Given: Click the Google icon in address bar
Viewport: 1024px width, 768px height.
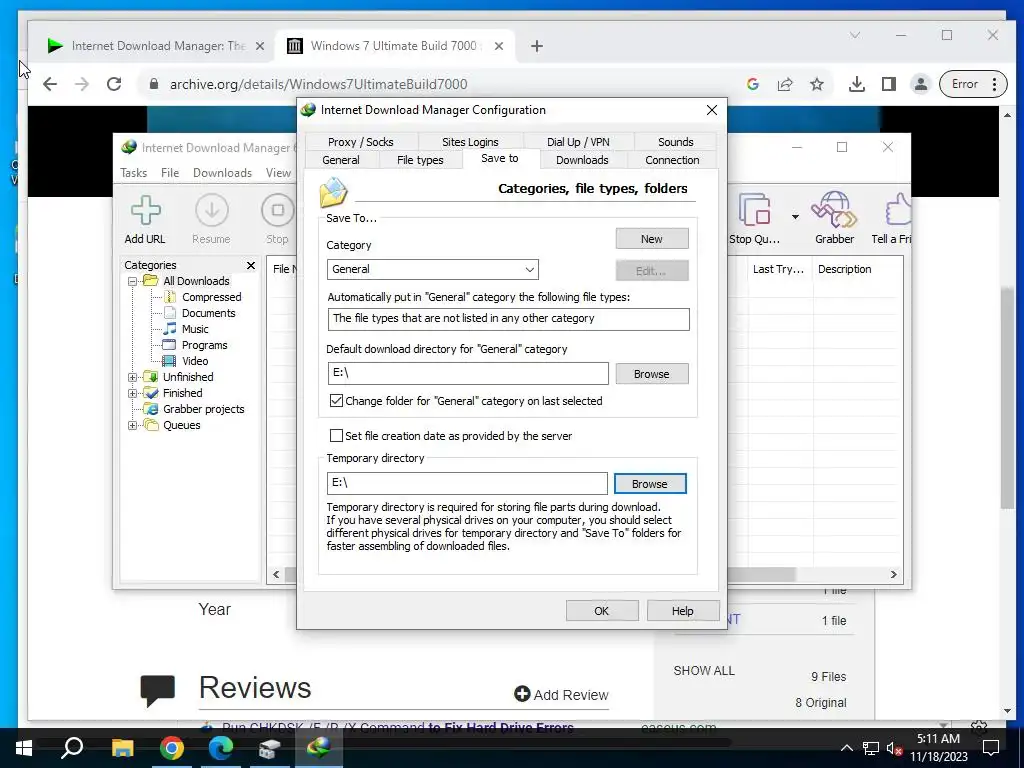Looking at the screenshot, I should (753, 84).
